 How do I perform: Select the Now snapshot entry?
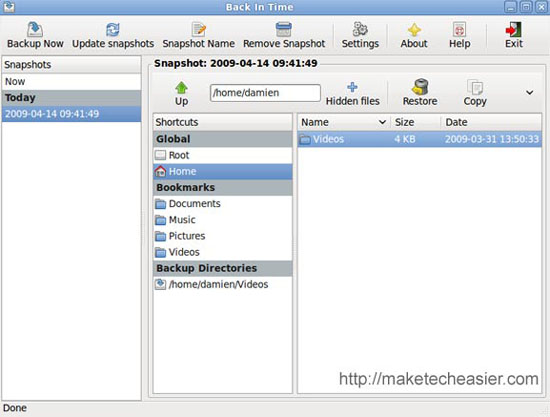click(72, 81)
